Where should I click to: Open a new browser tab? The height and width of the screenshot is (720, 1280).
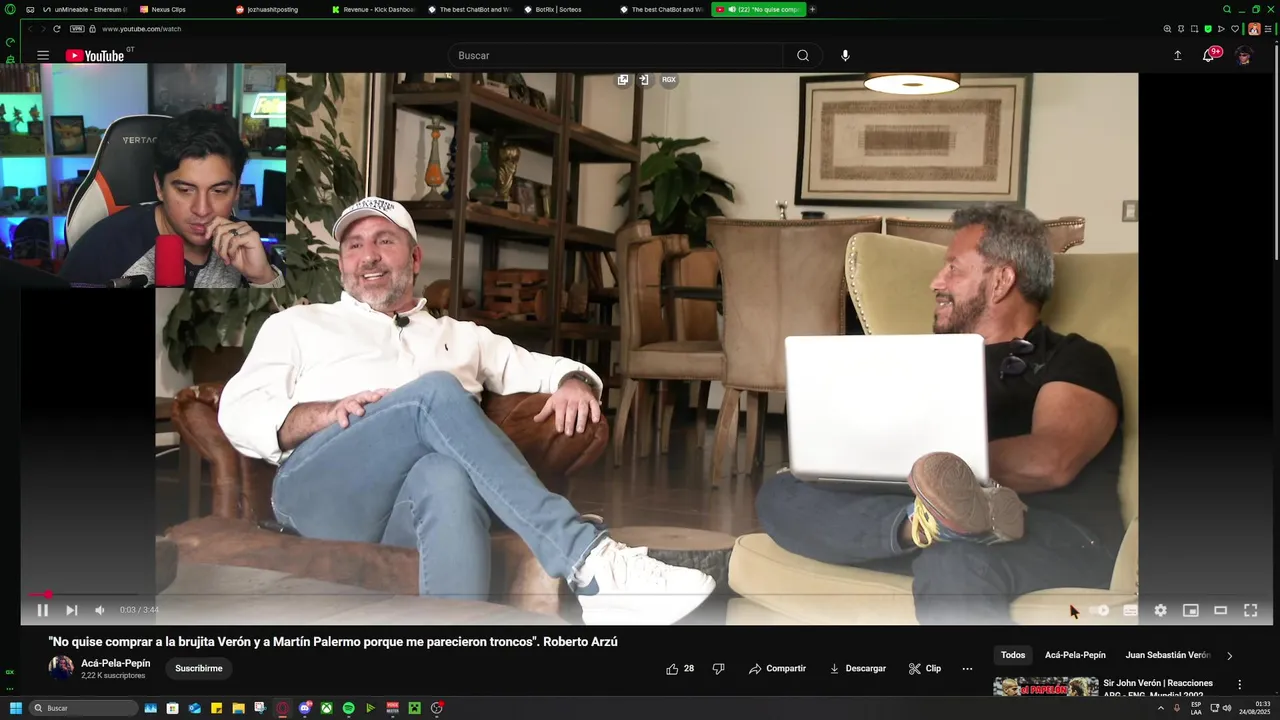[x=812, y=9]
